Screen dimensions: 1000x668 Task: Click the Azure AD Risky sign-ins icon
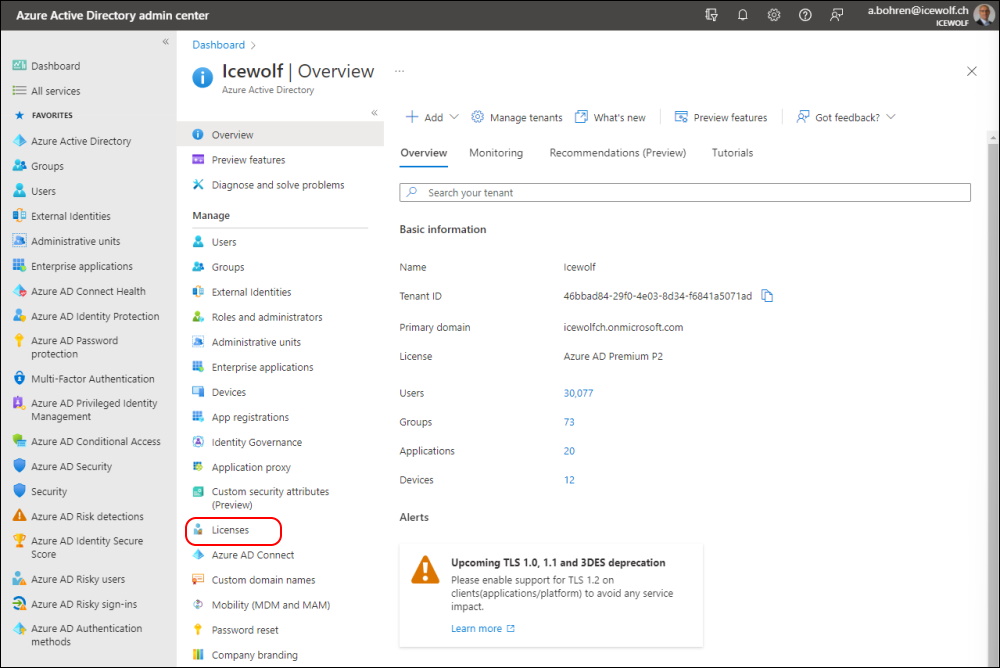click(x=20, y=604)
